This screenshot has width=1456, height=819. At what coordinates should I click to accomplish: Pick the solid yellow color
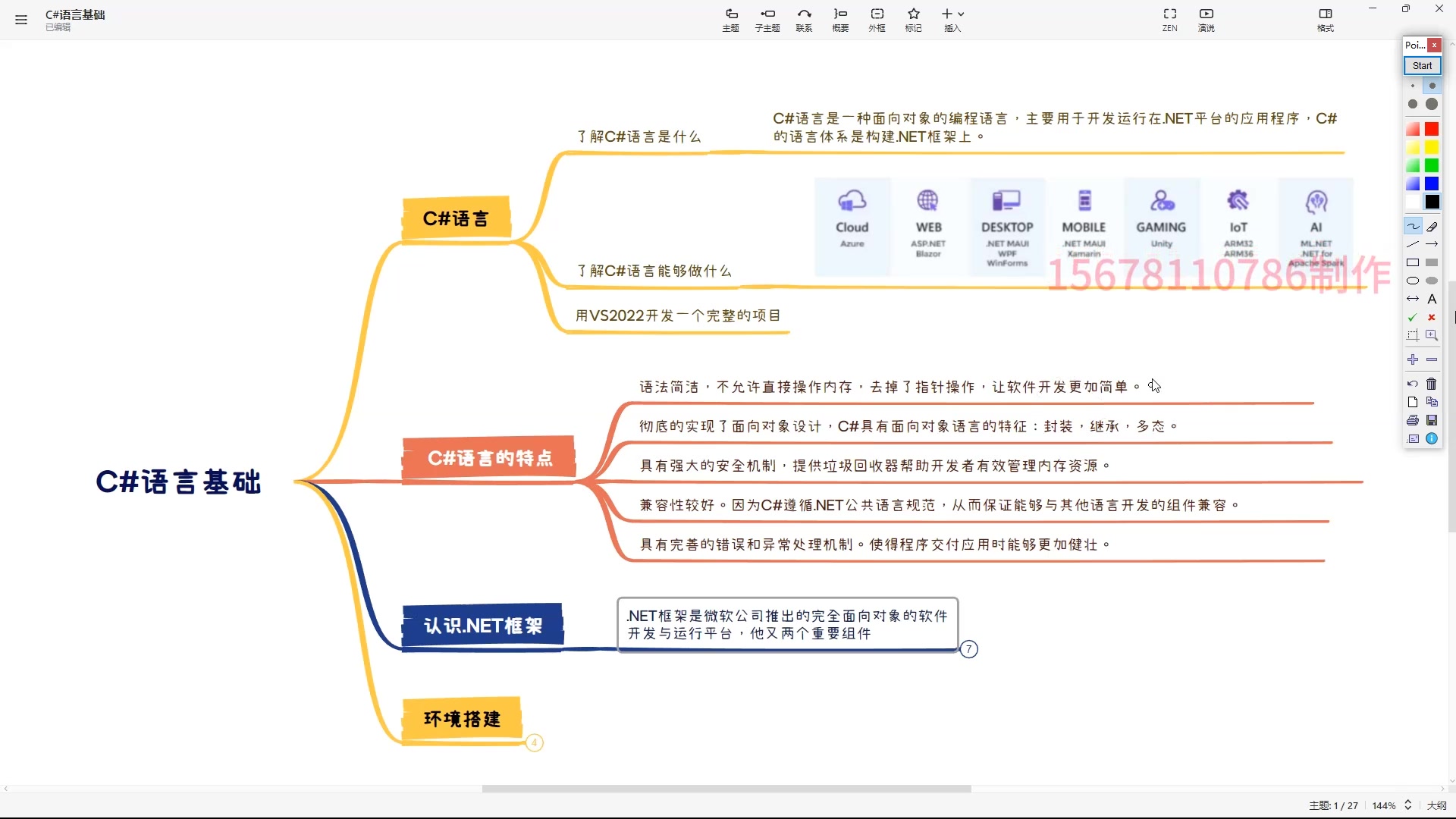(x=1432, y=147)
